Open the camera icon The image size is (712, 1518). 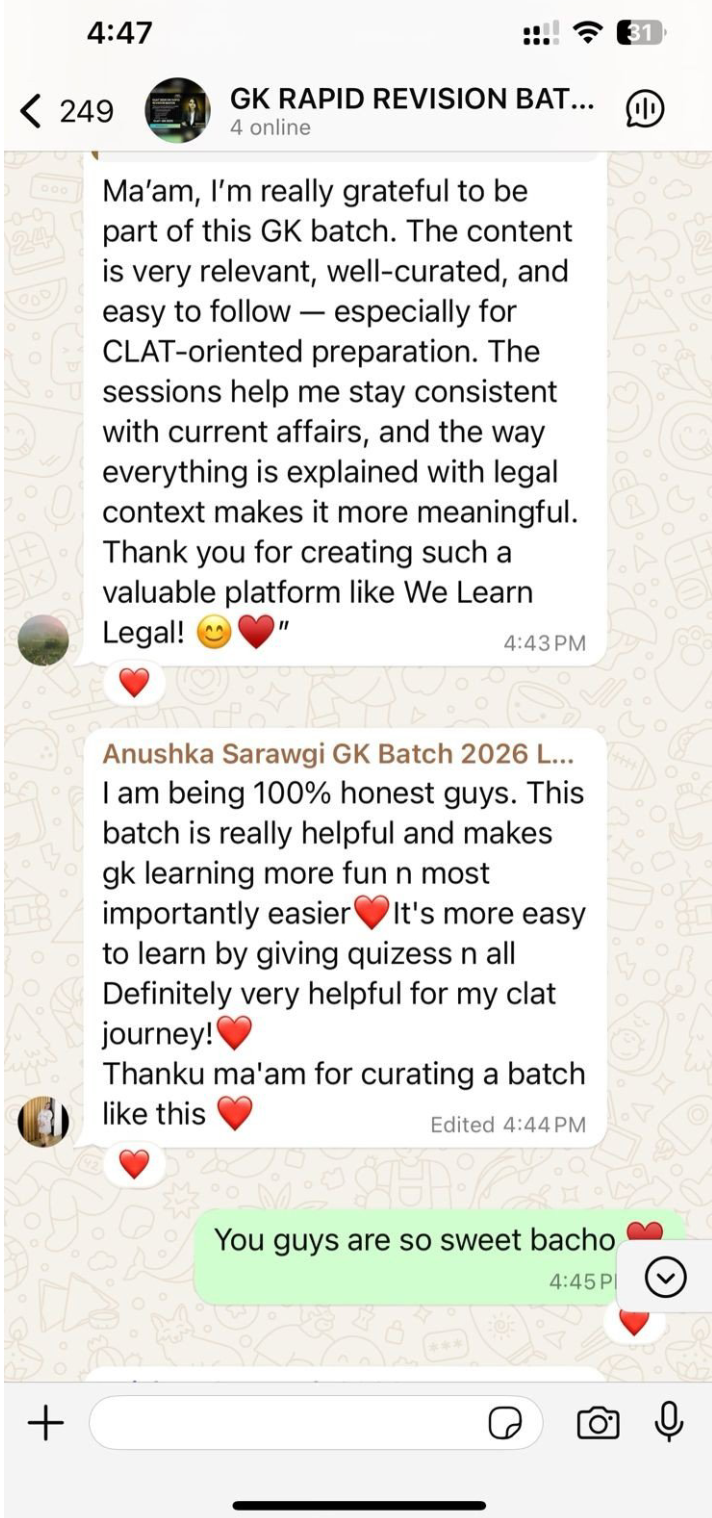coord(598,1423)
